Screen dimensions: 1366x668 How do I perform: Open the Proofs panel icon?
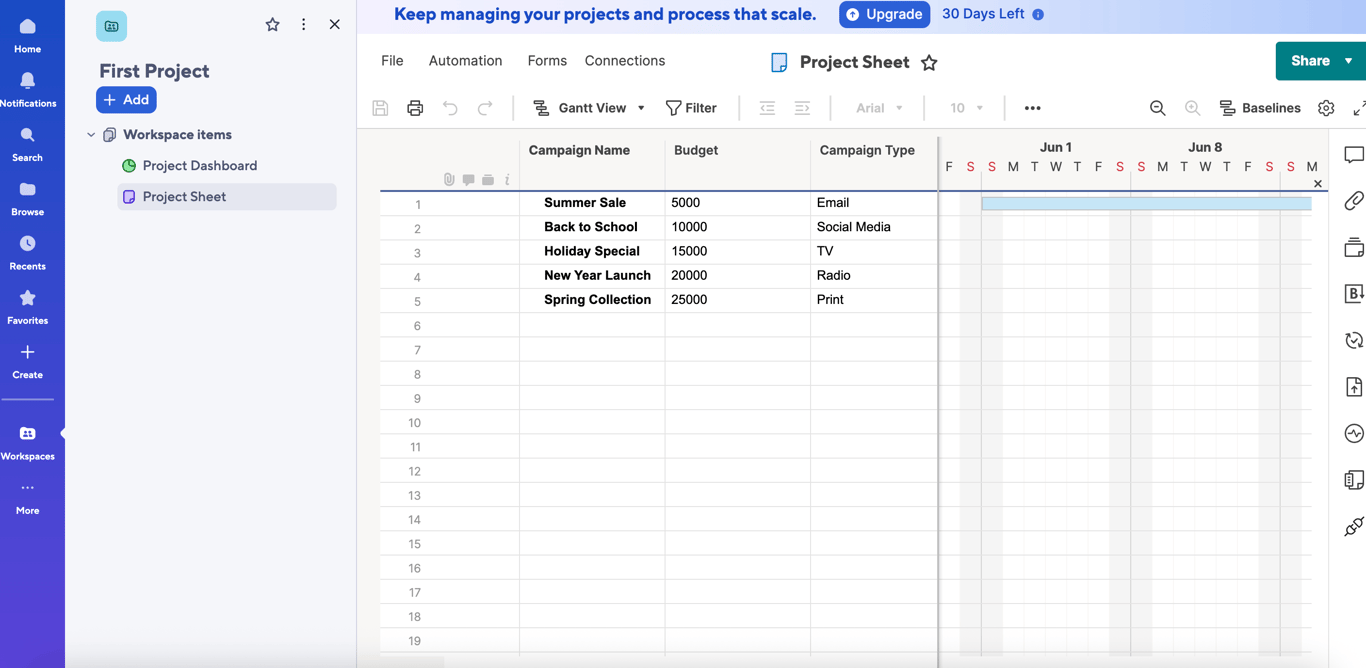tap(1354, 247)
